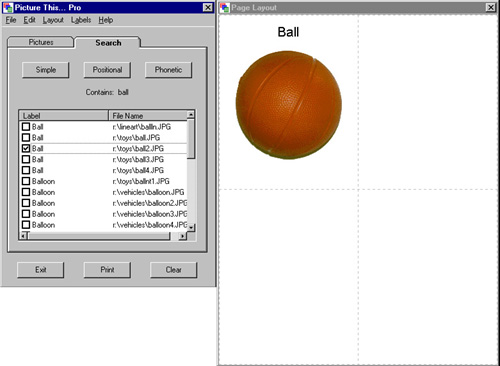This screenshot has height=366, width=500.
Task: Click the Page Layout window icon
Action: pyautogui.click(x=225, y=8)
